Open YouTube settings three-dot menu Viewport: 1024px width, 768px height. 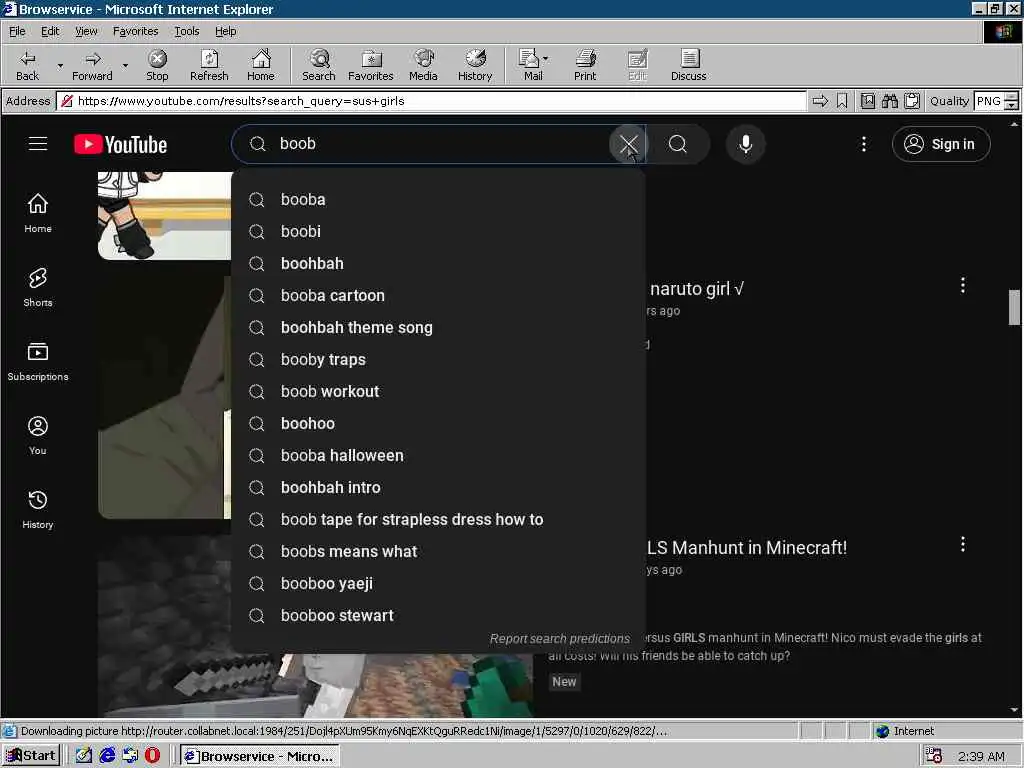[x=863, y=144]
